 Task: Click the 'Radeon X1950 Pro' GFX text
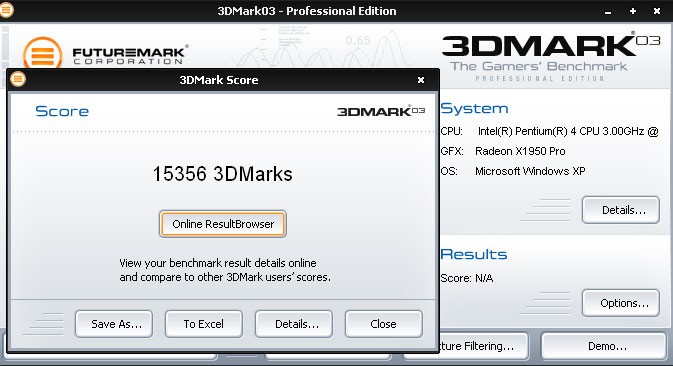pos(520,151)
